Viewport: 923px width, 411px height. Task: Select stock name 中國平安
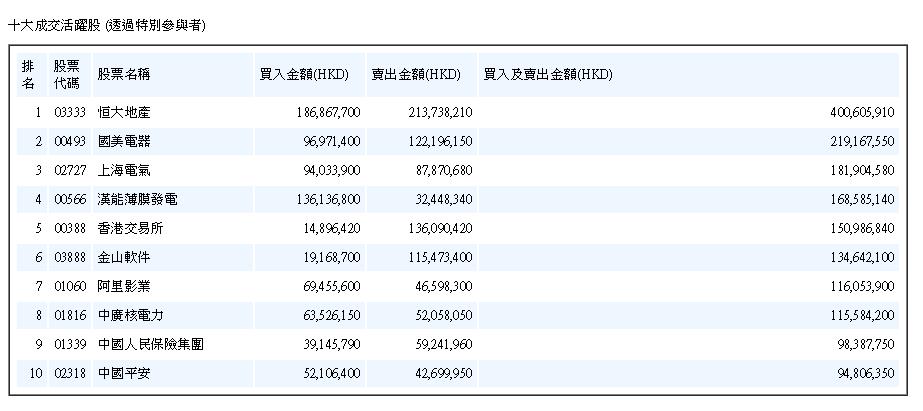[124, 373]
